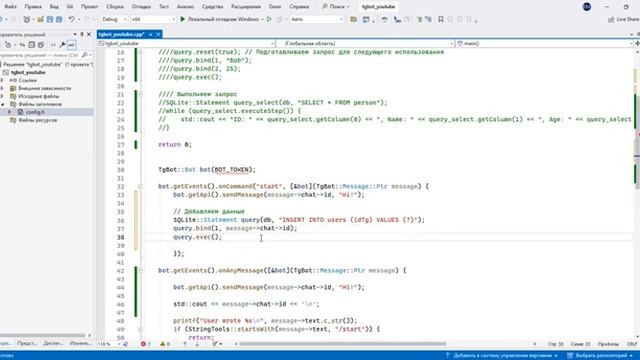This screenshot has height=360, width=640.
Task: Collapse the Файлы заголовков folder
Action: pyautogui.click(x=2, y=104)
